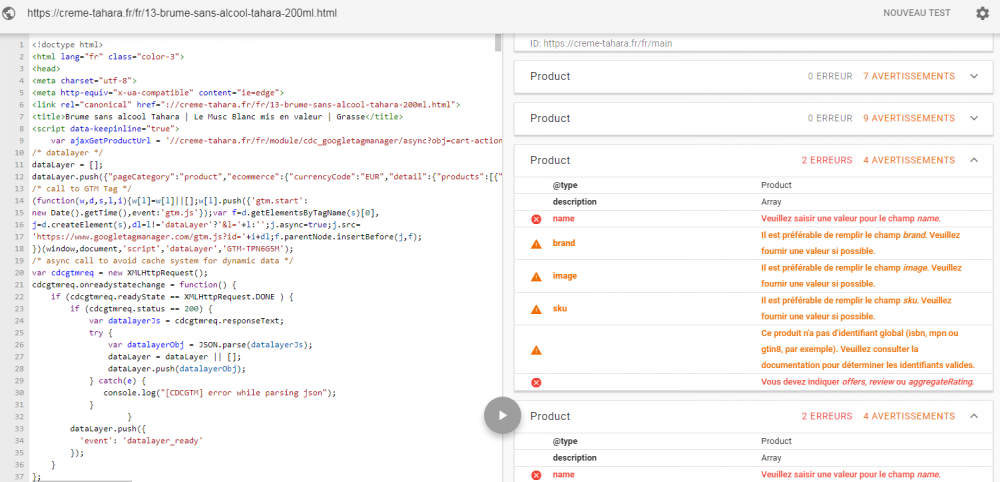Click the JSON.parse(datalayerJs) code line

pos(210,345)
